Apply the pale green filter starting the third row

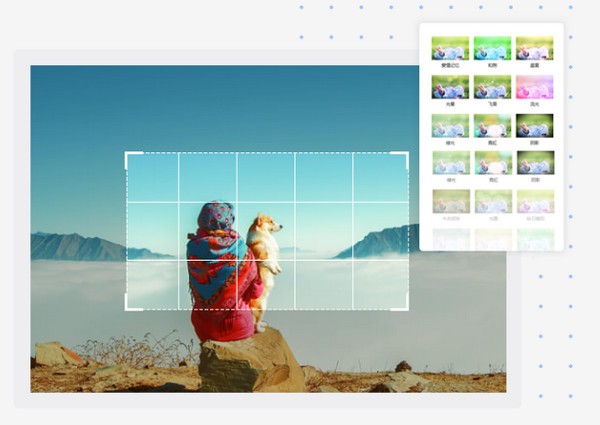[x=450, y=126]
